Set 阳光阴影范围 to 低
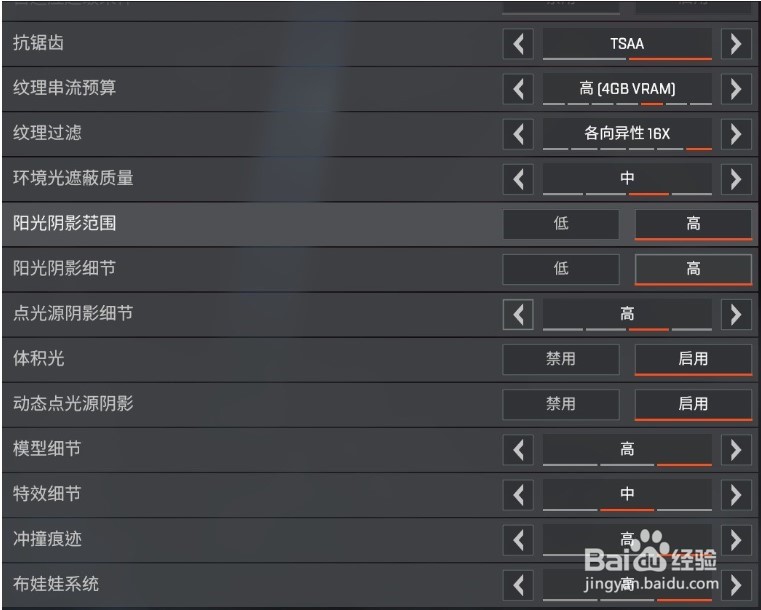Image resolution: width=761 pixels, height=610 pixels. click(561, 224)
